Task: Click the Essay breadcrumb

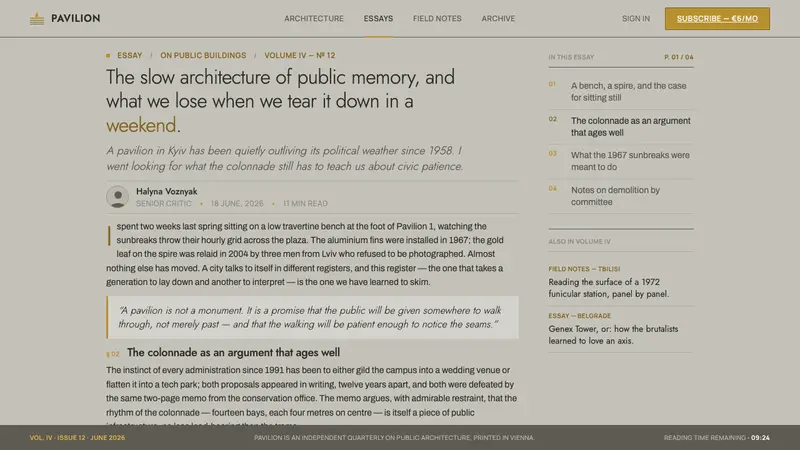Action: tap(130, 55)
